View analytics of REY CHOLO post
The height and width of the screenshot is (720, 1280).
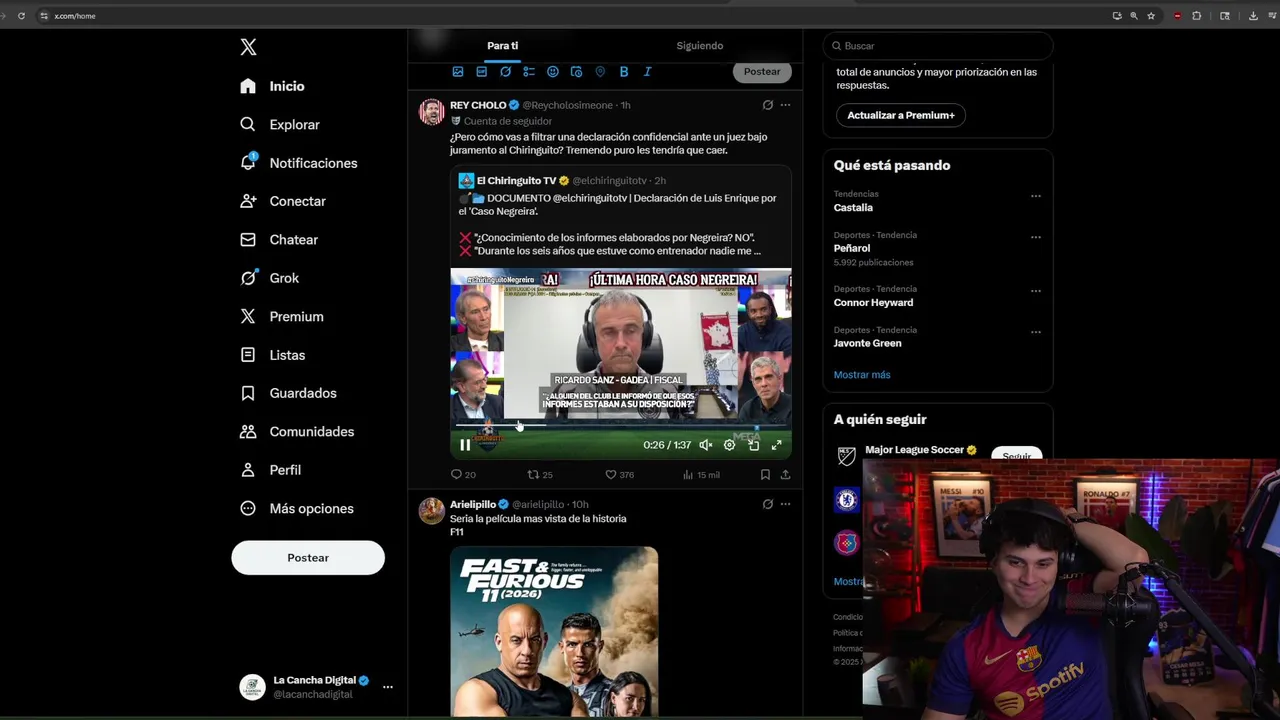701,475
